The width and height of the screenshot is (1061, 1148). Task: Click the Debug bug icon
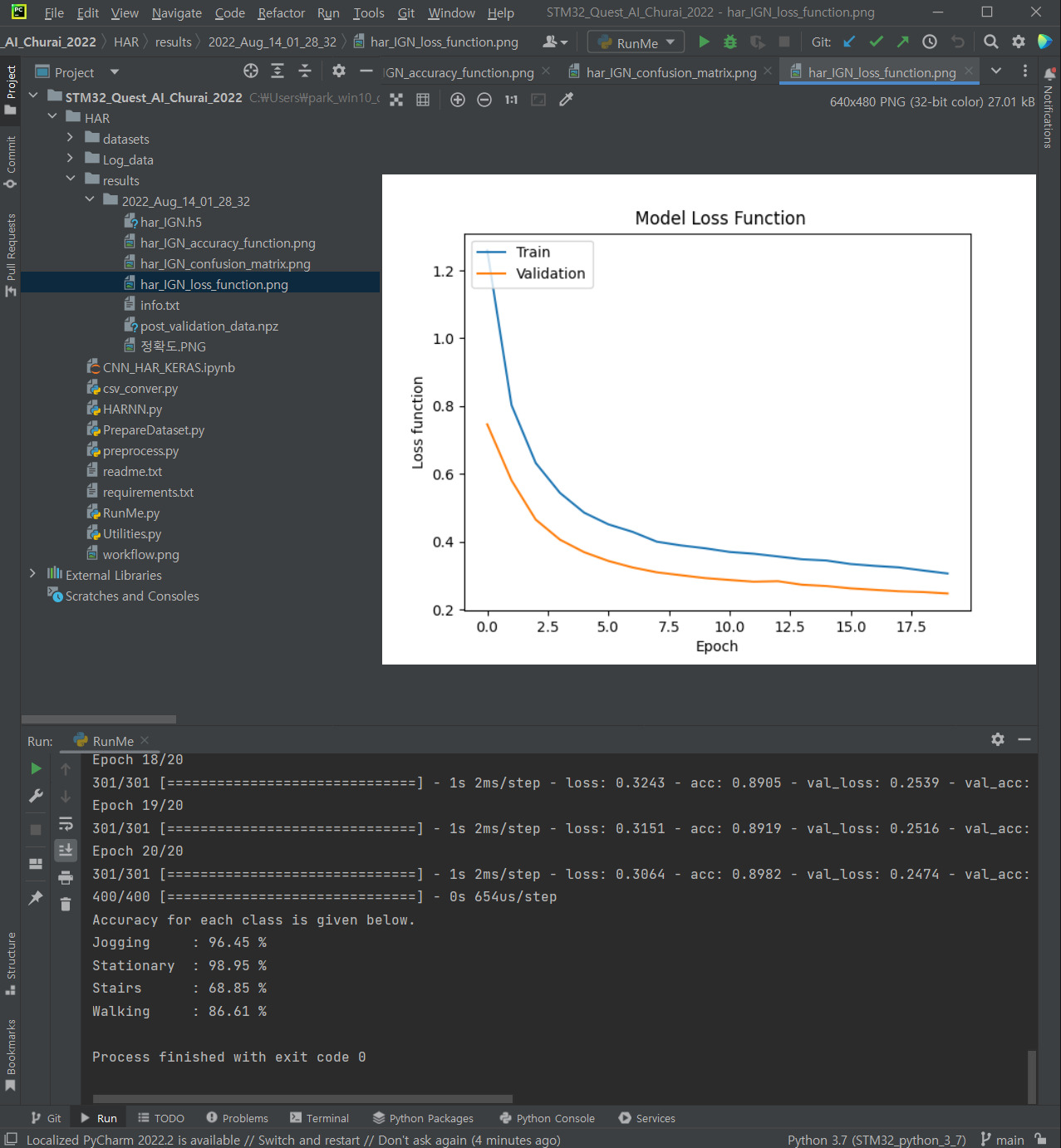click(x=730, y=42)
